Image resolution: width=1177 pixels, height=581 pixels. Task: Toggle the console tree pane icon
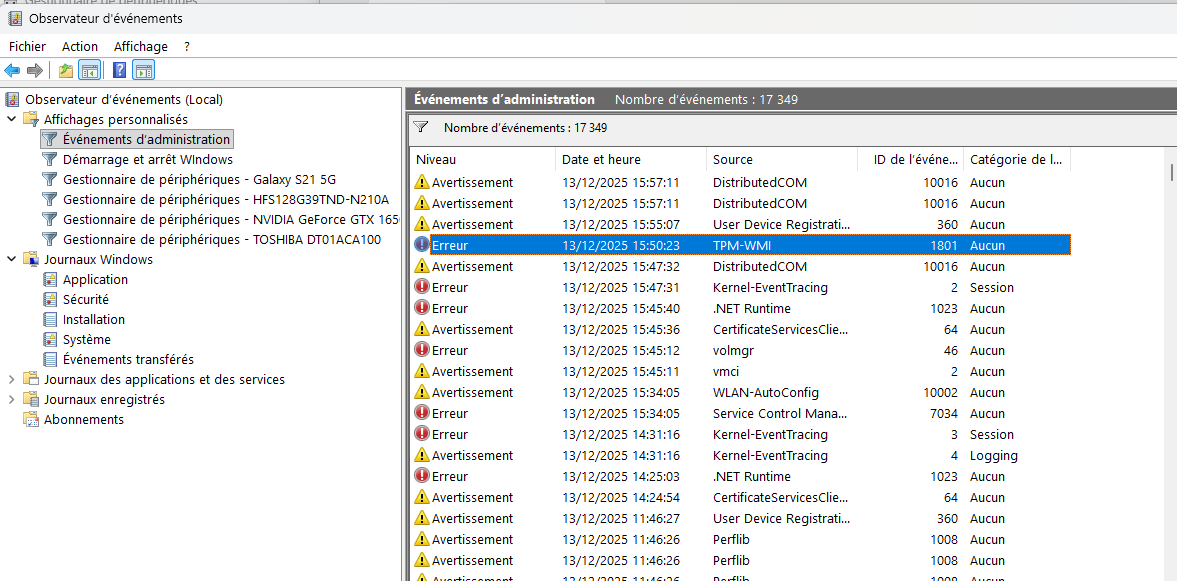89,71
